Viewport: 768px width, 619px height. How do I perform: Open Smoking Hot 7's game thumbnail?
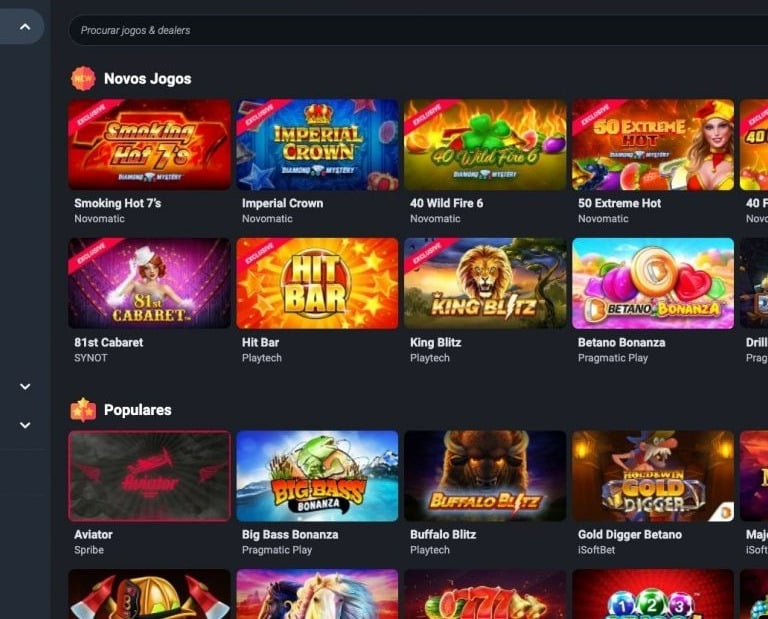149,144
